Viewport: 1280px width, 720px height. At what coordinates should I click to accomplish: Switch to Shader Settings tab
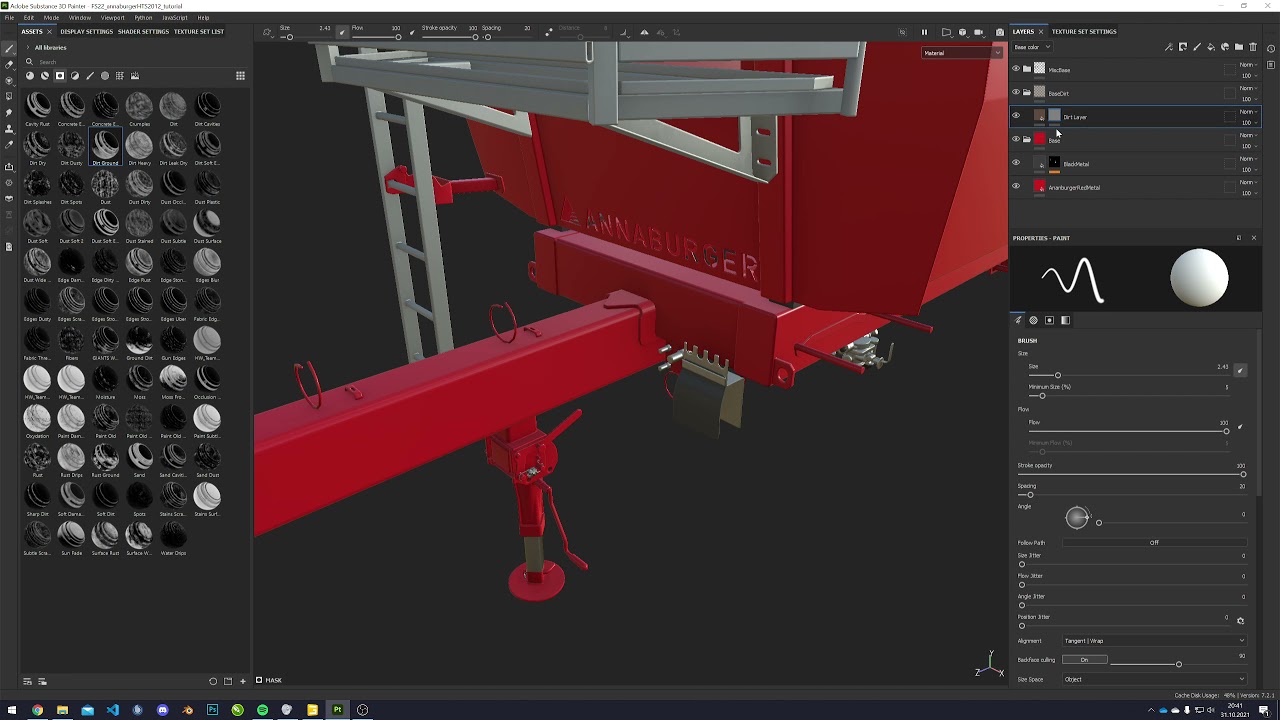point(143,32)
